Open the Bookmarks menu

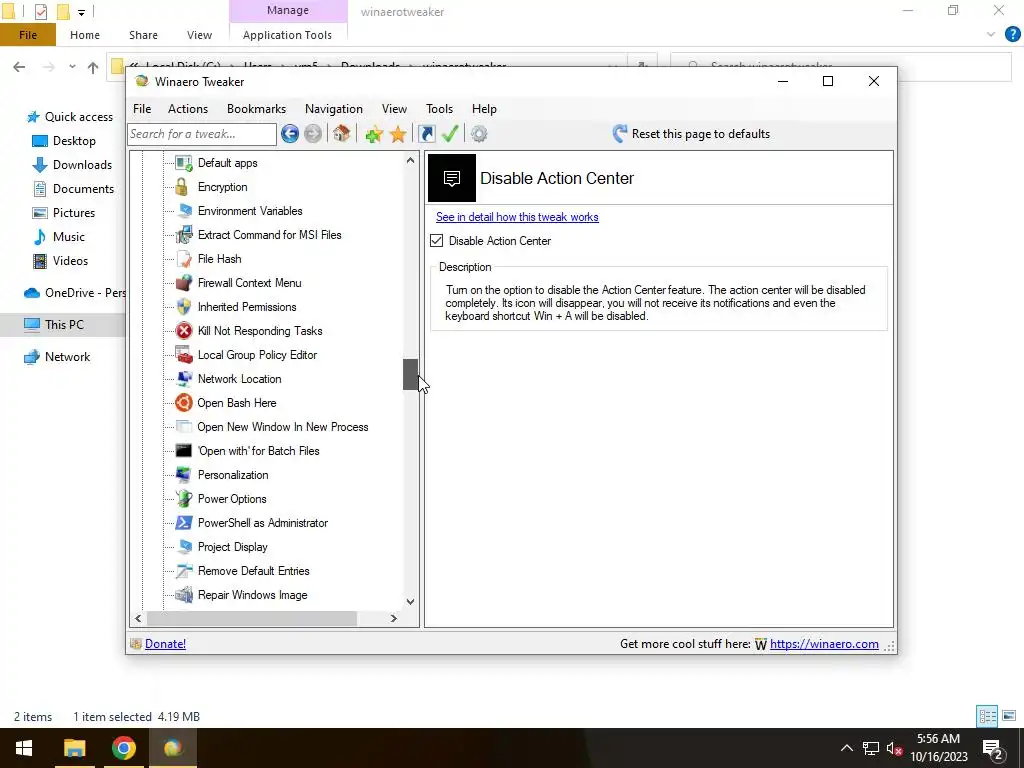(257, 109)
